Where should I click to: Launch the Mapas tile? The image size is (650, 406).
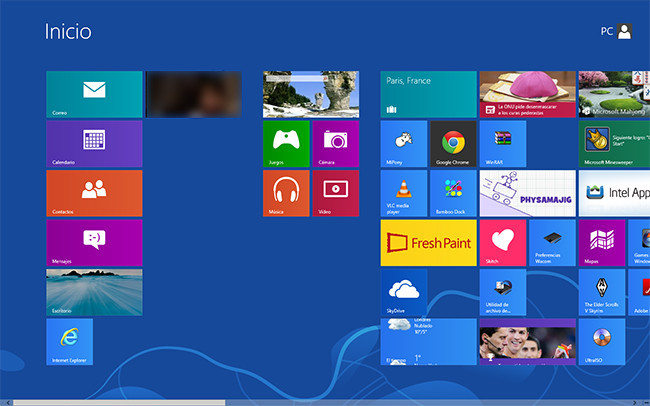(602, 243)
